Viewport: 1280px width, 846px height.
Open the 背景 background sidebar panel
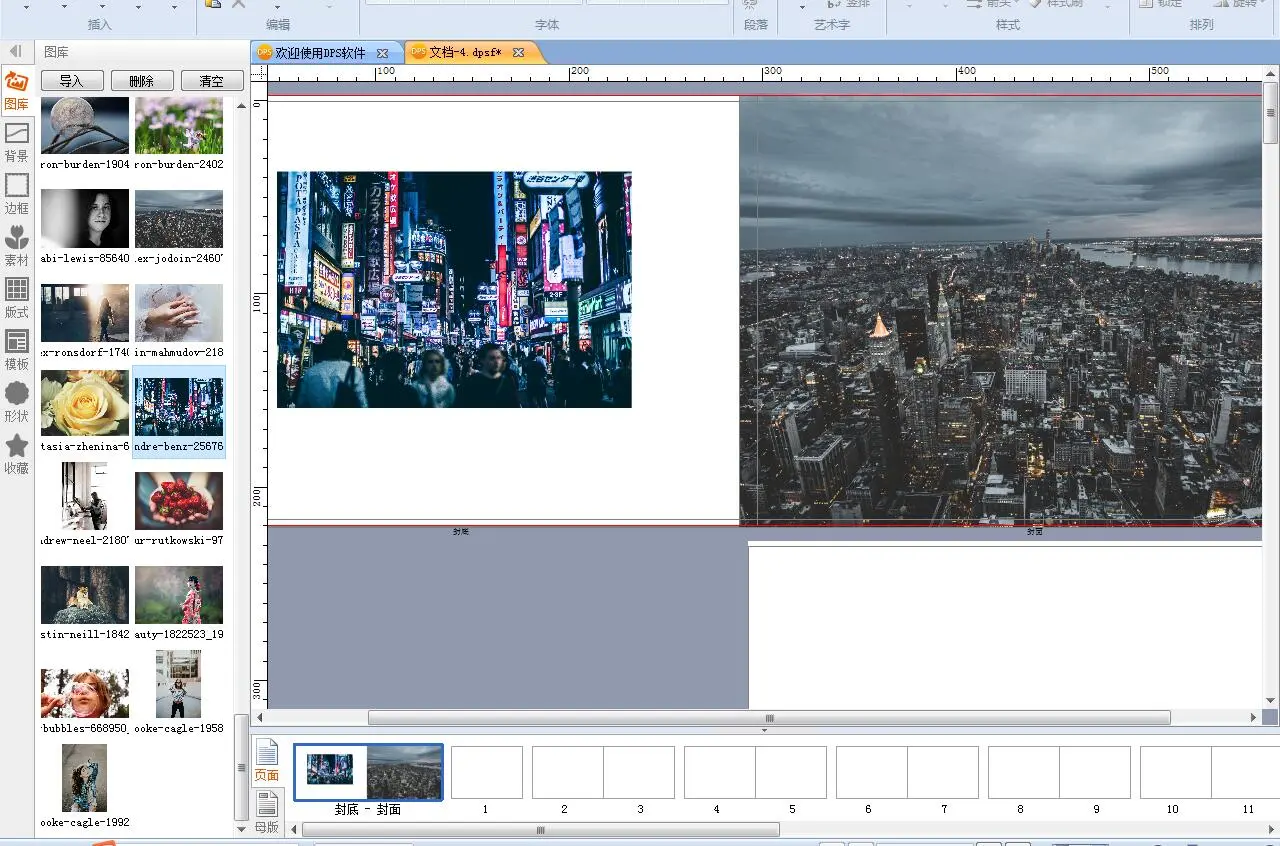tap(16, 142)
